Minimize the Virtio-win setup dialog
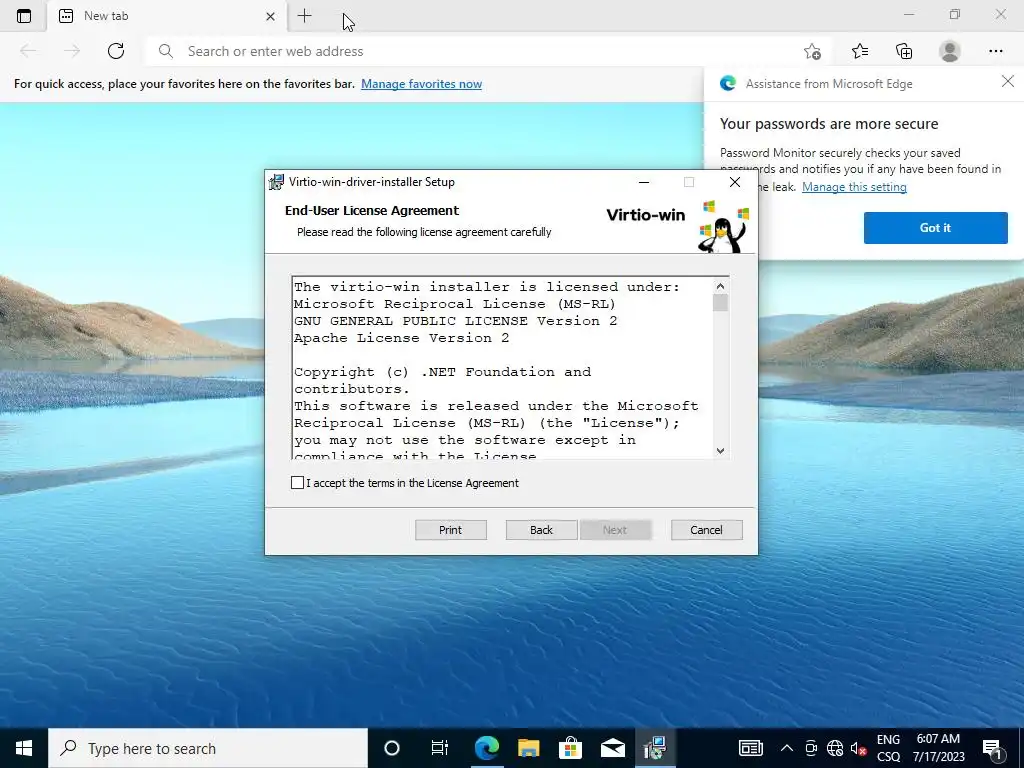 644,182
